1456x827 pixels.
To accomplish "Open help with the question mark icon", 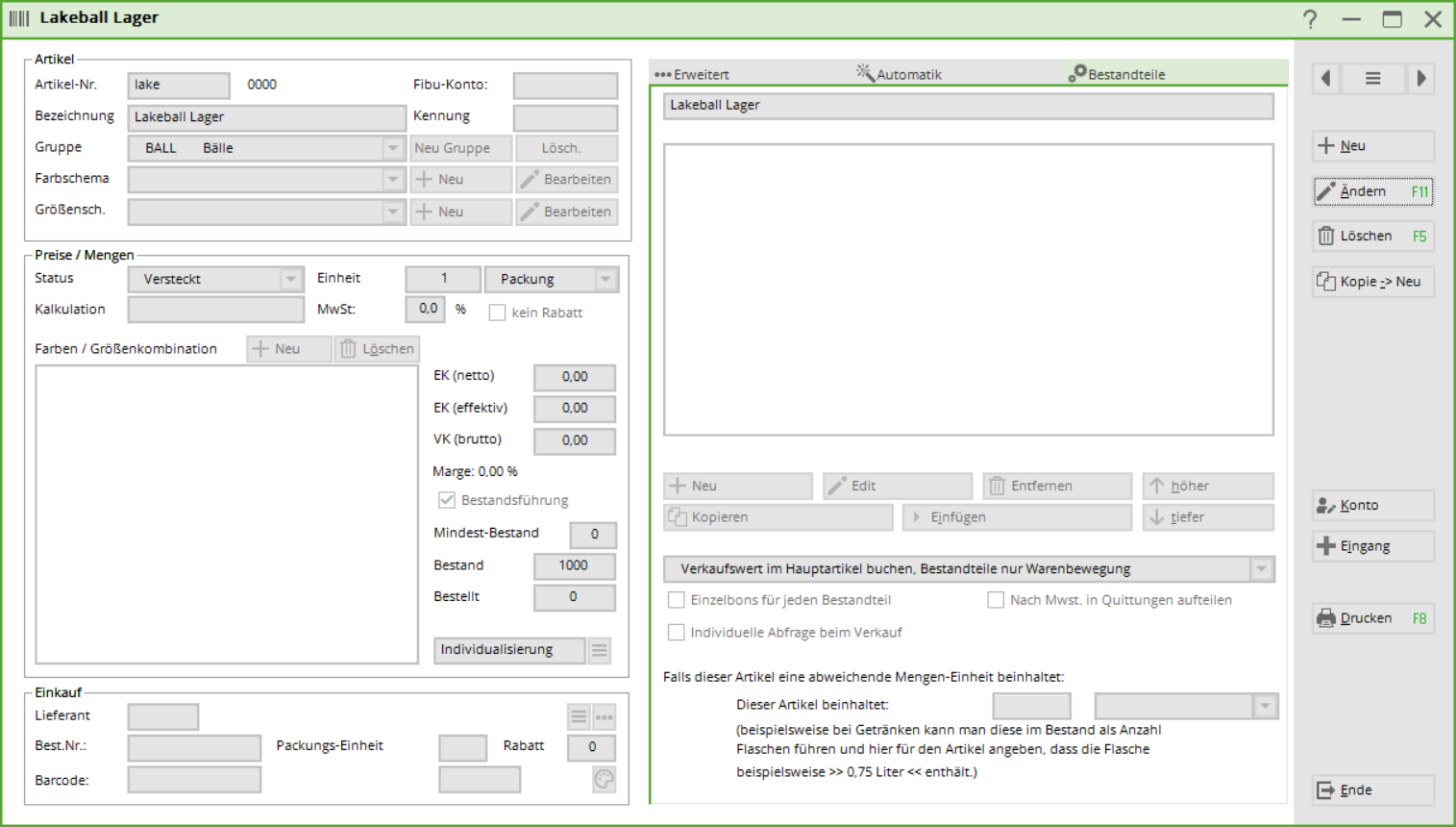I will coord(1310,19).
